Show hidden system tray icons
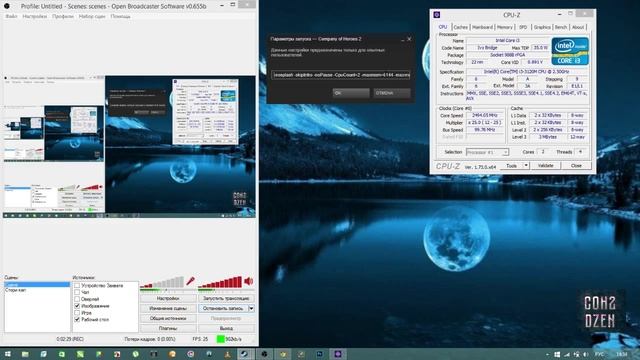The image size is (640, 360). click(547, 354)
